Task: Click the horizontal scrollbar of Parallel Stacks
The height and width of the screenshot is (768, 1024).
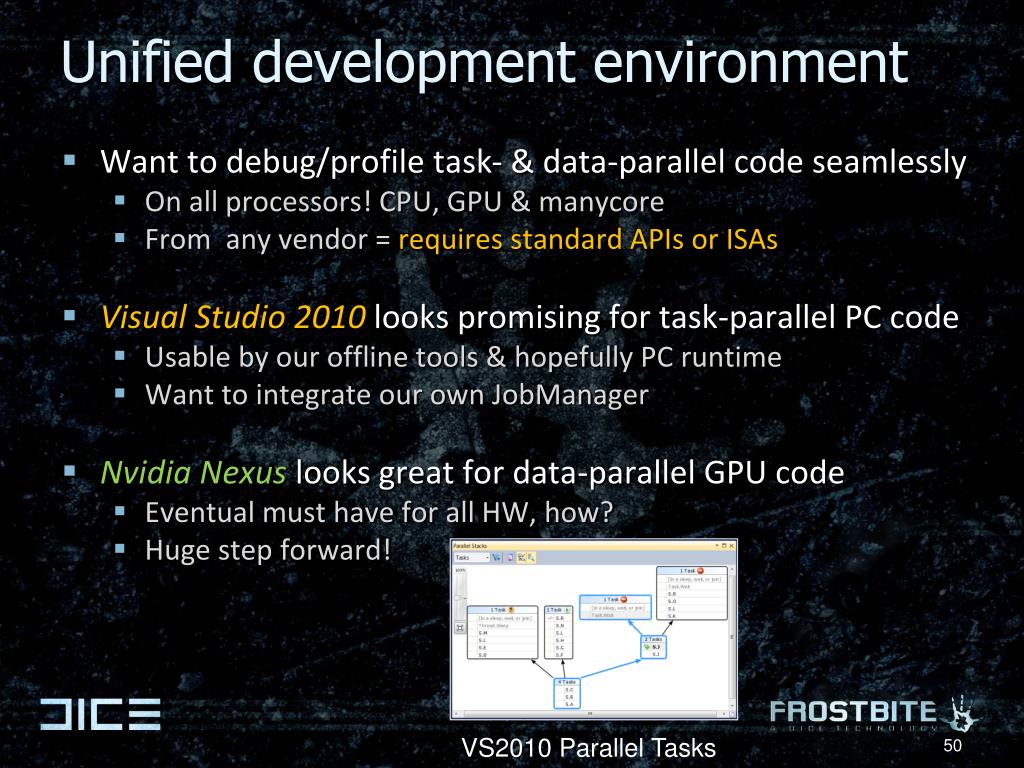Action: [590, 714]
